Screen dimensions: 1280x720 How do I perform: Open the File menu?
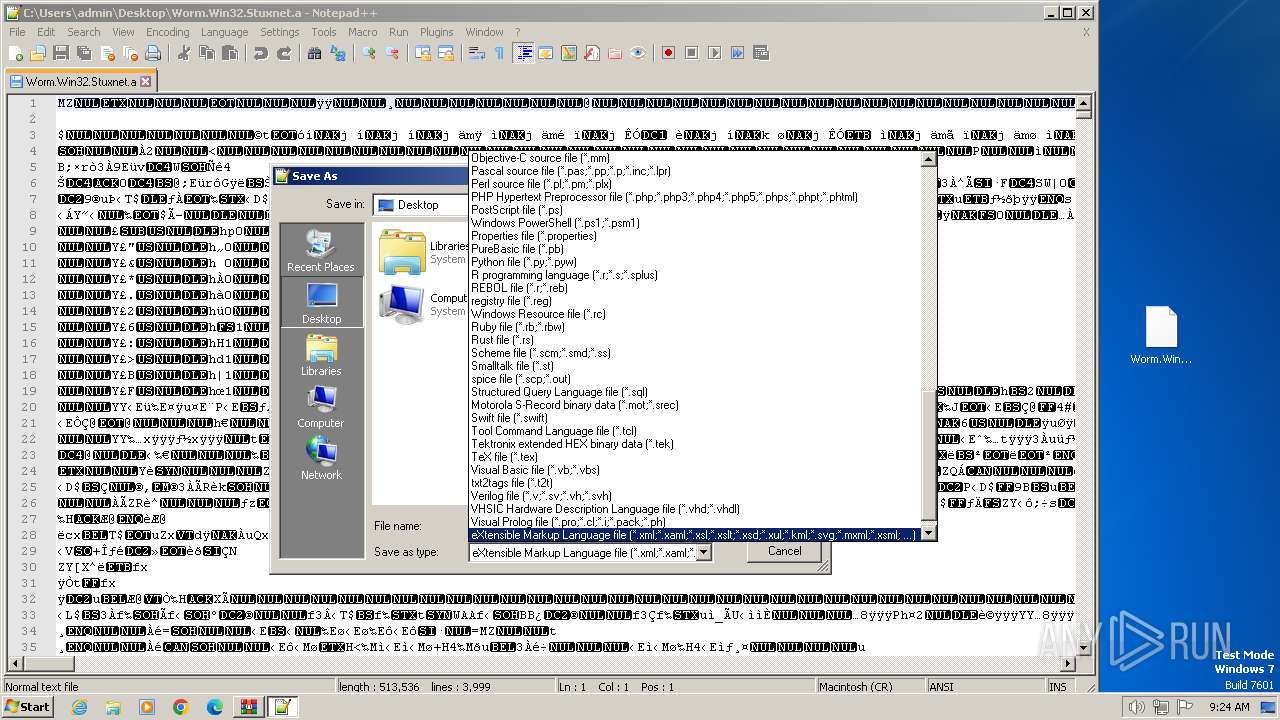[x=17, y=32]
